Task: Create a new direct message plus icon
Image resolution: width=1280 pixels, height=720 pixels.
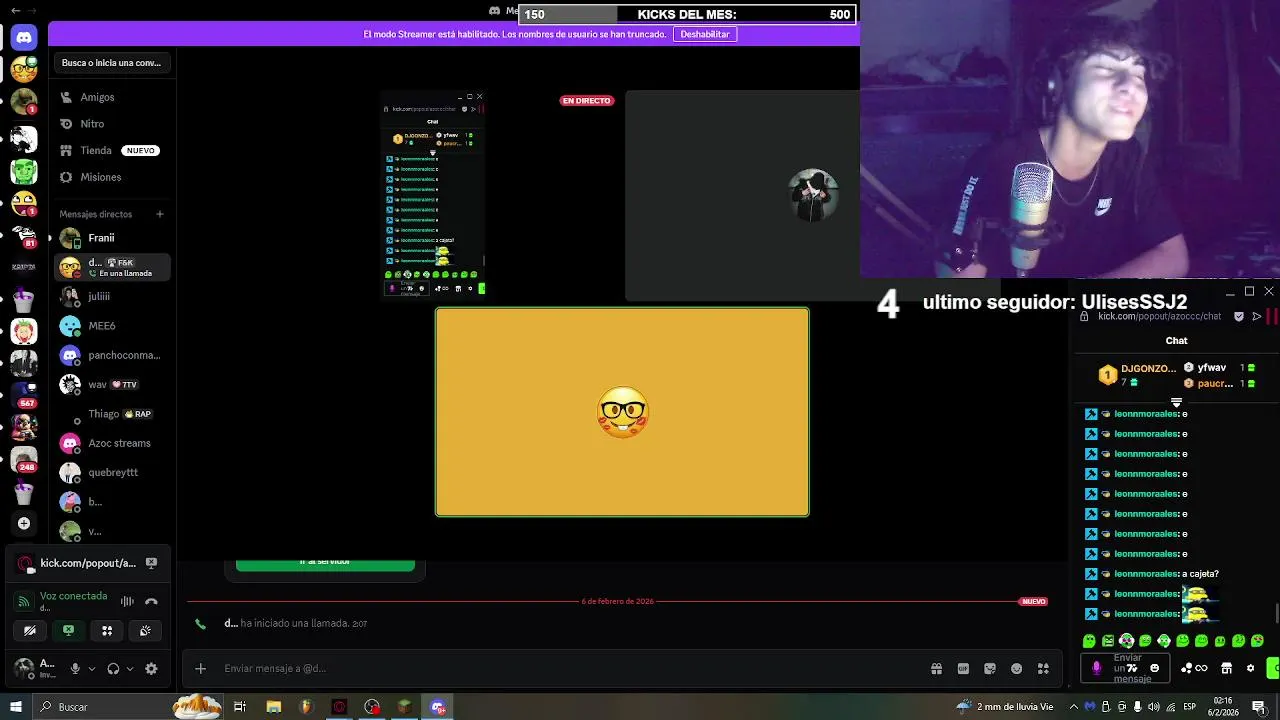Action: 159,214
